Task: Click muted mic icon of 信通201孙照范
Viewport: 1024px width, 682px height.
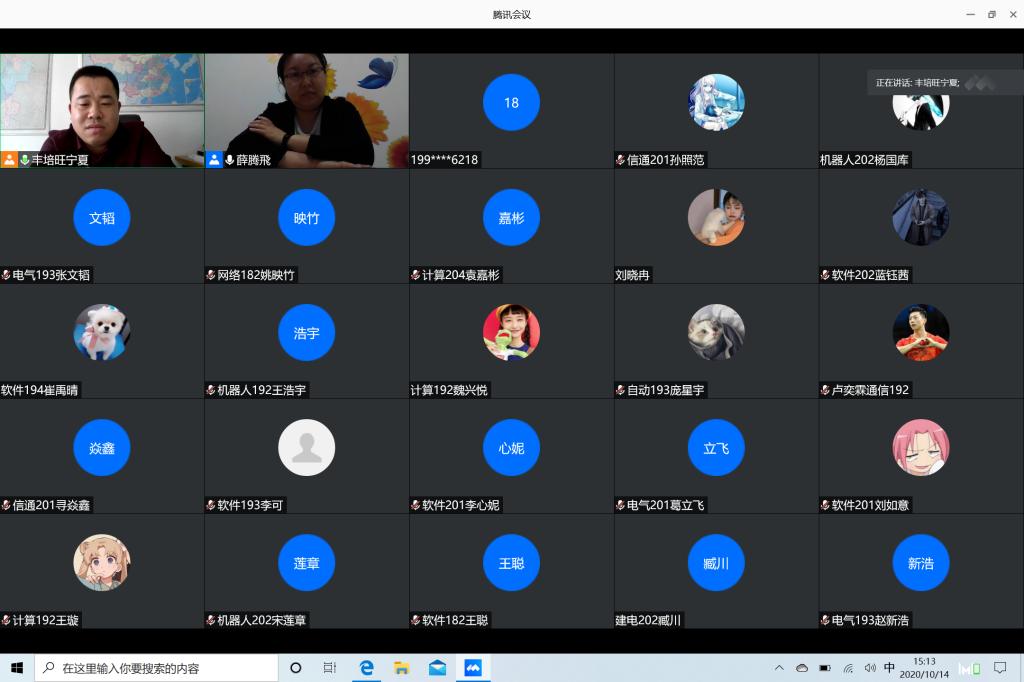Action: click(621, 160)
